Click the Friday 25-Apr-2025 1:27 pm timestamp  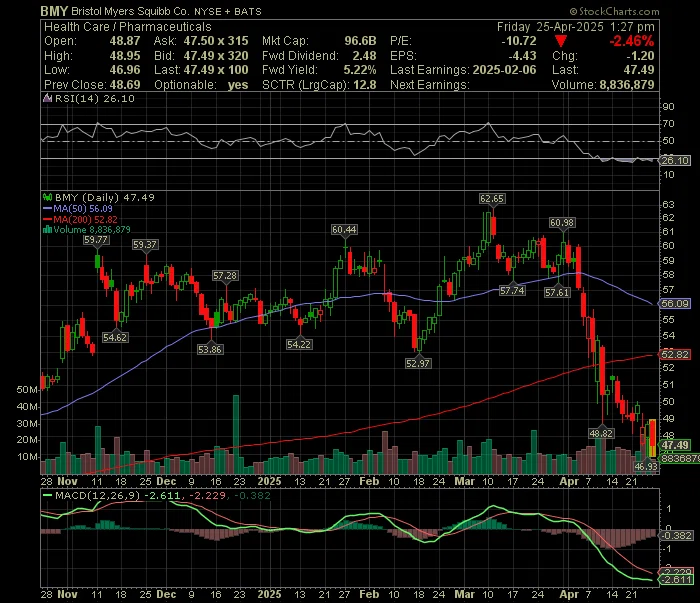576,27
